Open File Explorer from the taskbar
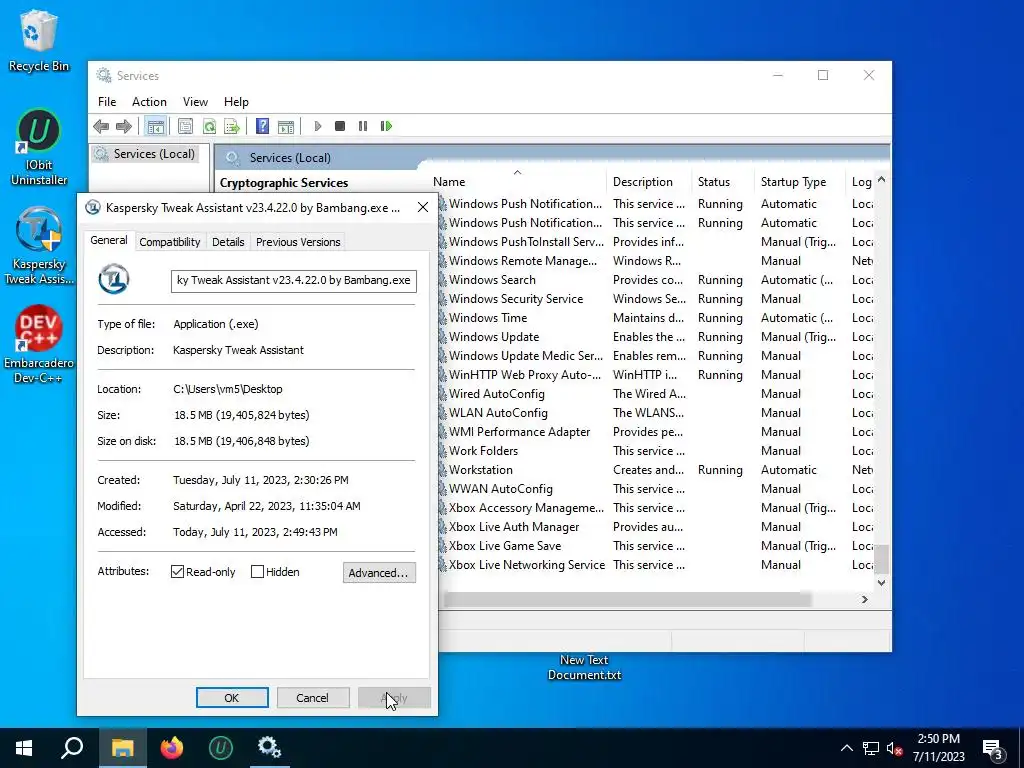Screen dimensions: 1024x768 pyautogui.click(x=122, y=748)
